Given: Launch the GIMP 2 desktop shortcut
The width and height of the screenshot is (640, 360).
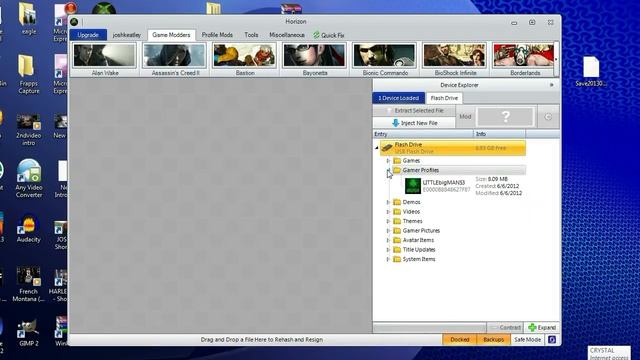Looking at the screenshot, I should coord(29,333).
